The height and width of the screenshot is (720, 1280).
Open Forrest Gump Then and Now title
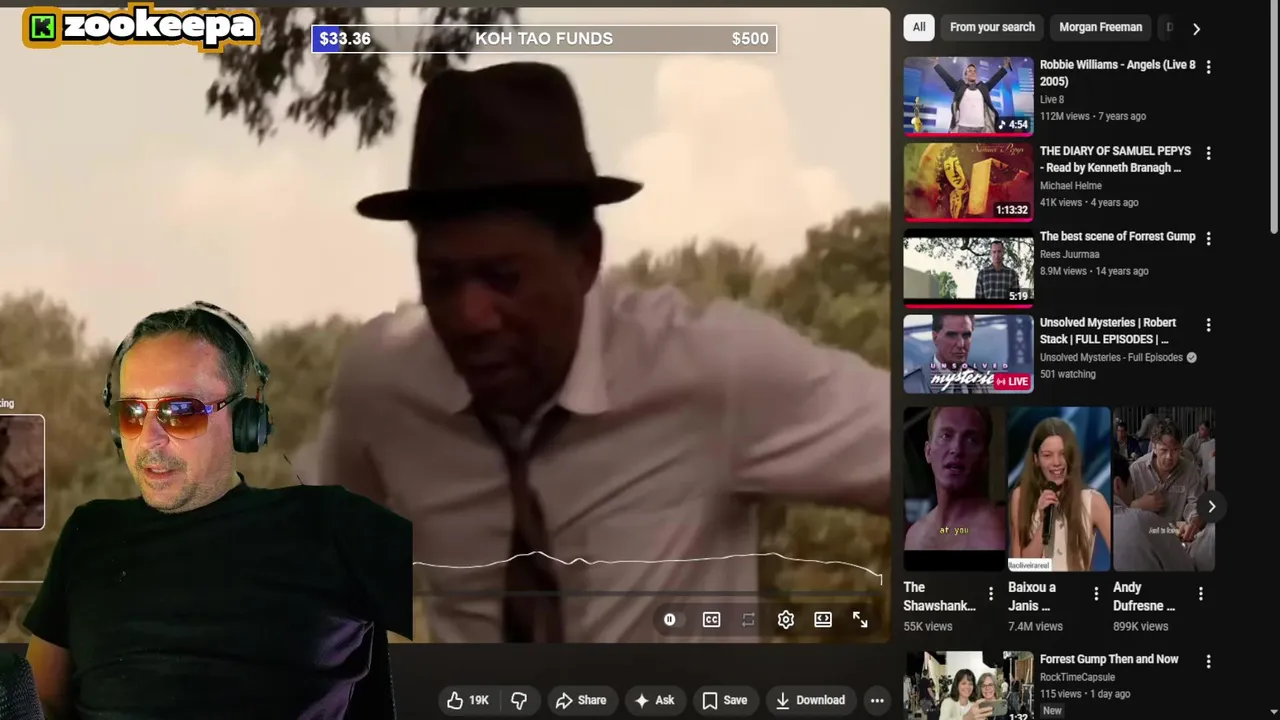1109,659
